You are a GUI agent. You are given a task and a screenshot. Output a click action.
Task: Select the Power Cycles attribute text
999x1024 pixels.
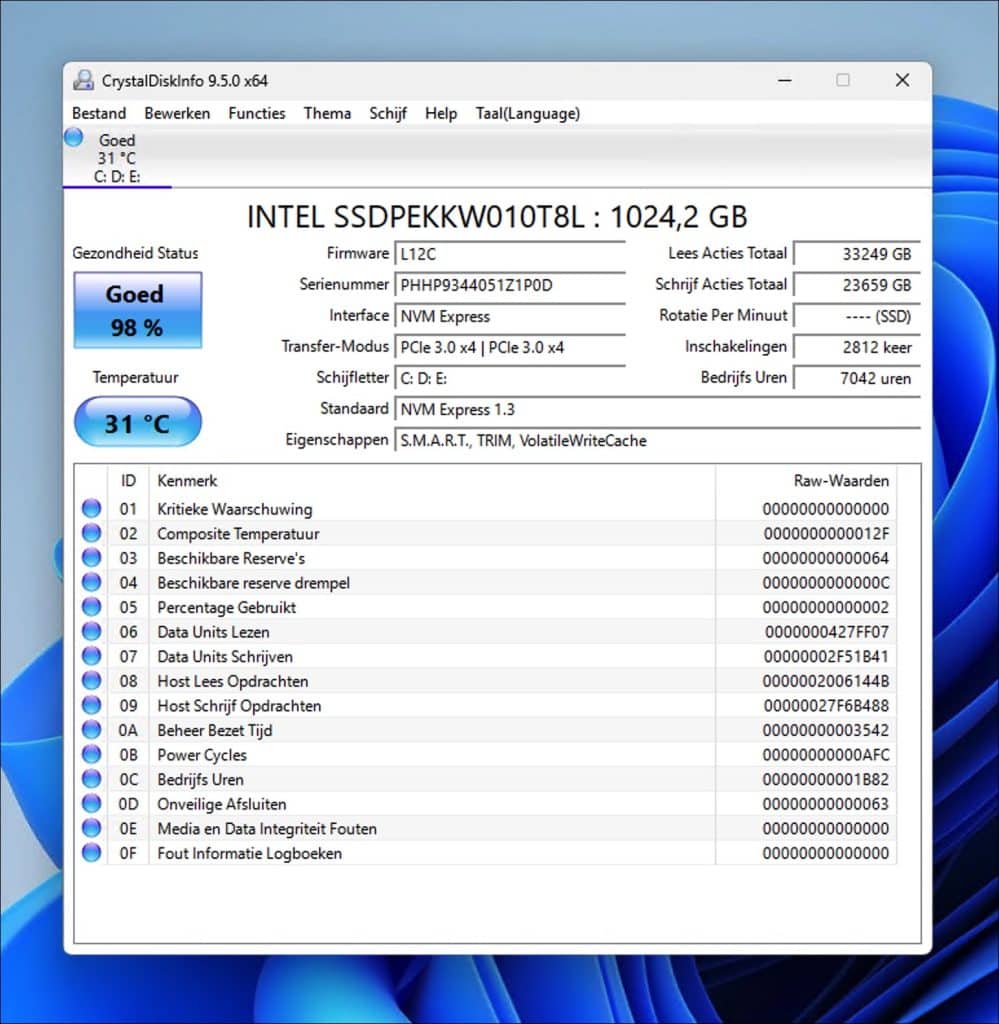click(x=202, y=755)
